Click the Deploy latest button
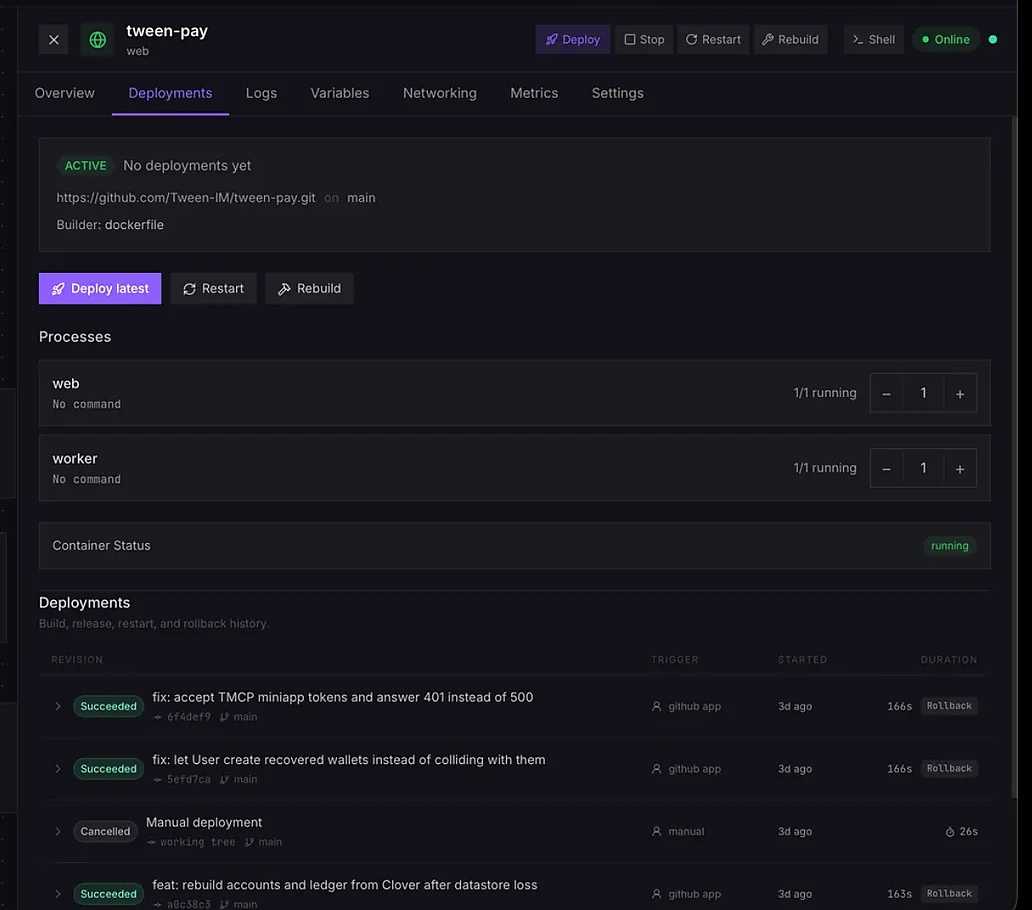 (100, 289)
